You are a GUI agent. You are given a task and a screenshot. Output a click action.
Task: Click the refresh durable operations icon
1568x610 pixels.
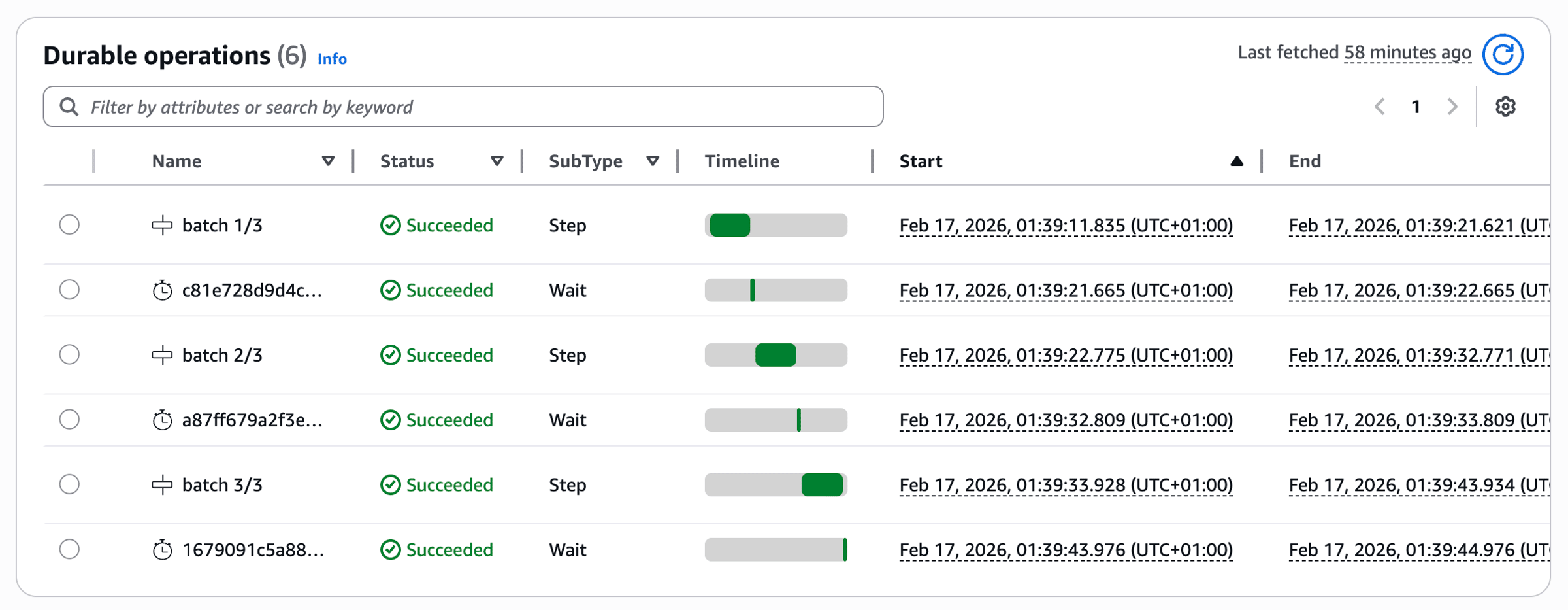[1502, 54]
